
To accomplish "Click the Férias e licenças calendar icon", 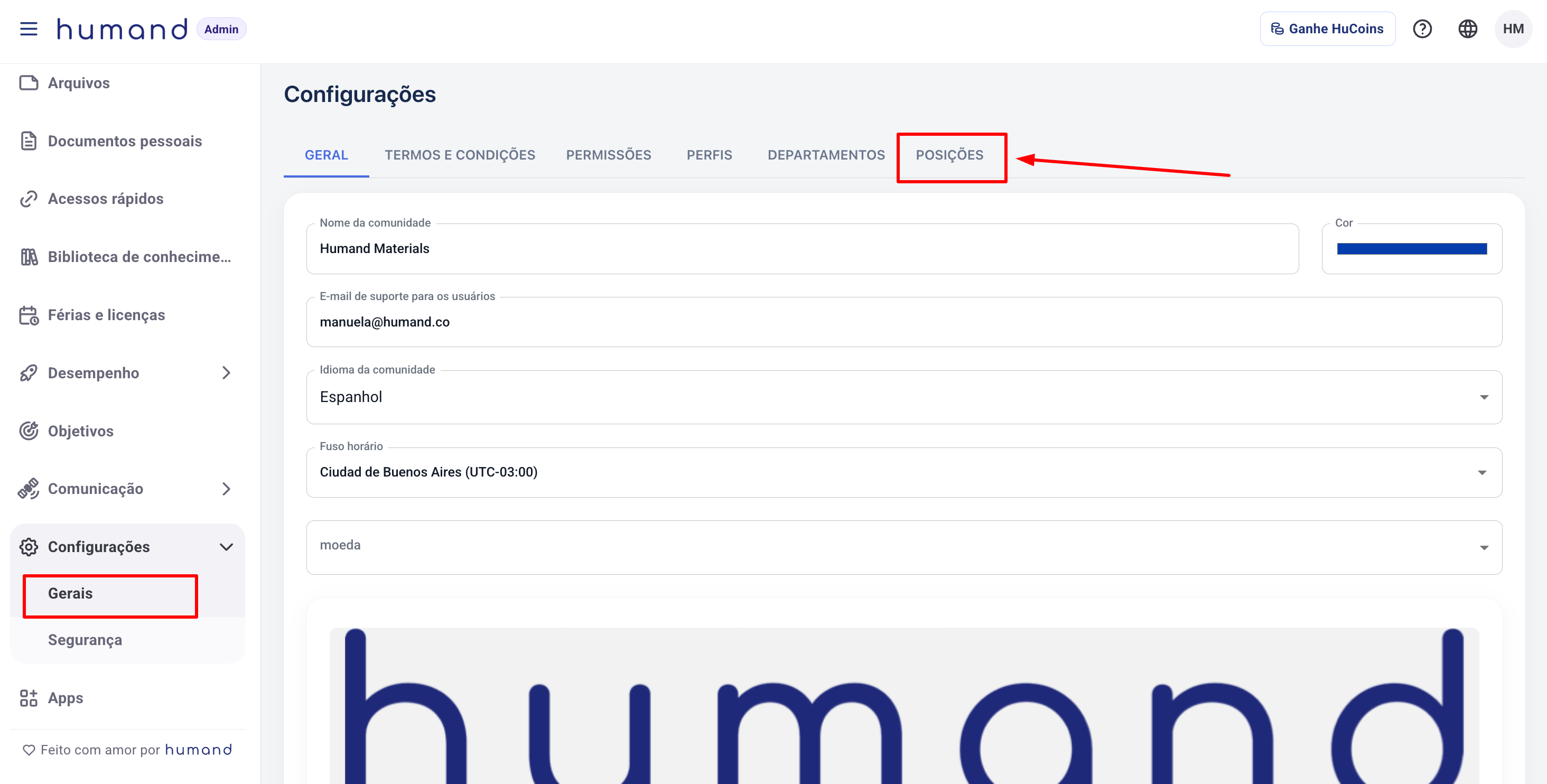I will (28, 315).
